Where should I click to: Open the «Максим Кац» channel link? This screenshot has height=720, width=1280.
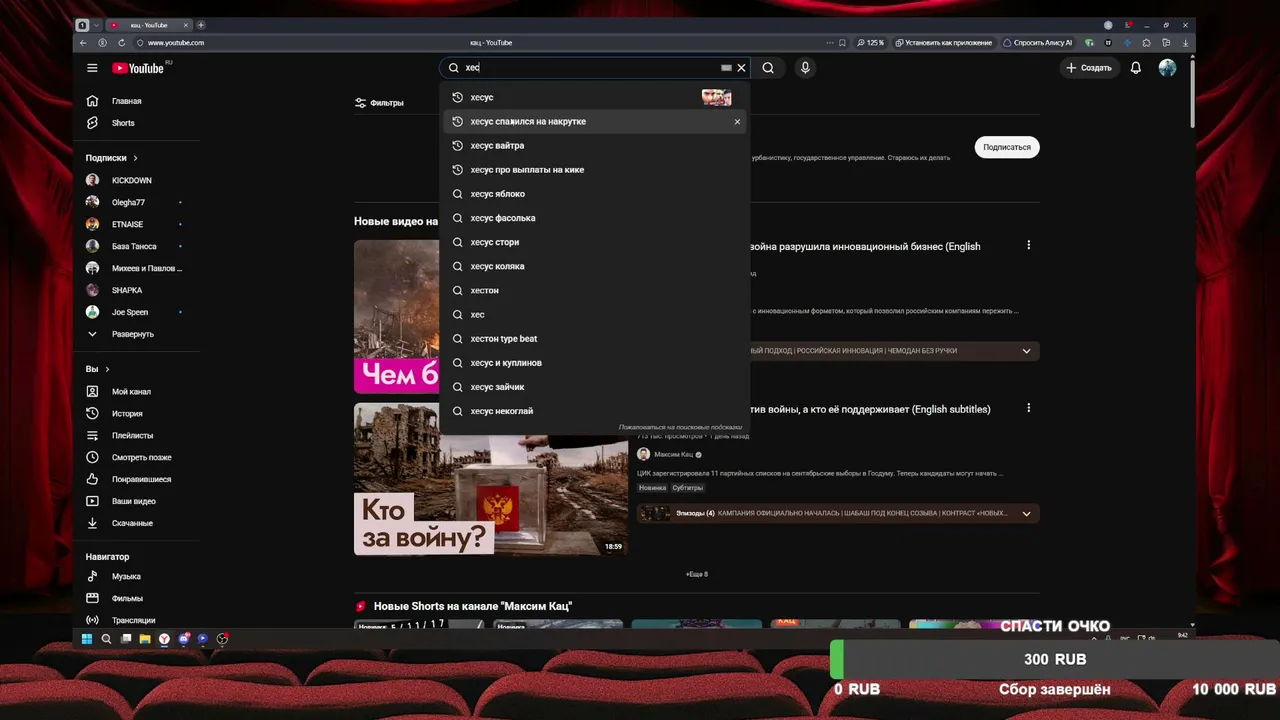pyautogui.click(x=673, y=454)
